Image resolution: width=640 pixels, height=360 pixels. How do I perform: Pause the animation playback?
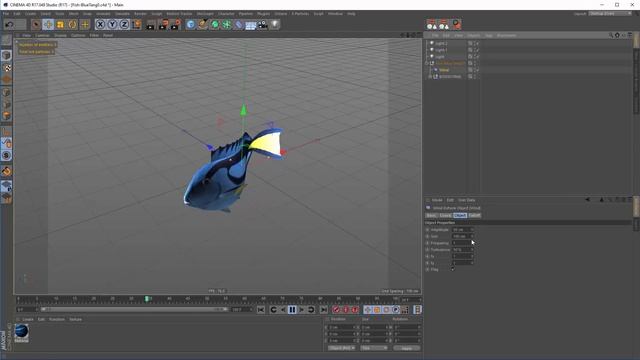coord(292,310)
